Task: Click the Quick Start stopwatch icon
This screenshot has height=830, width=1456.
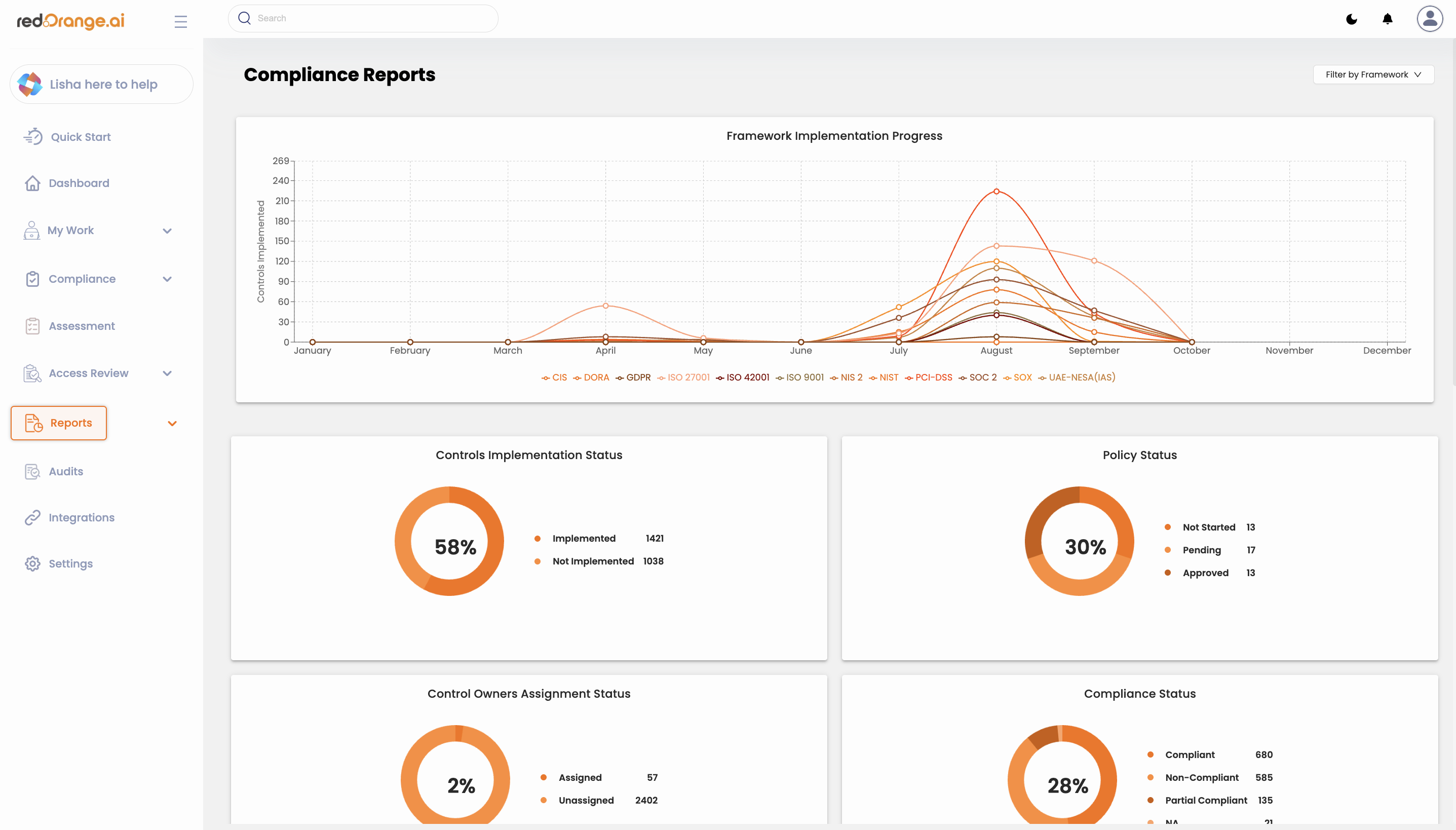Action: pyautogui.click(x=33, y=137)
